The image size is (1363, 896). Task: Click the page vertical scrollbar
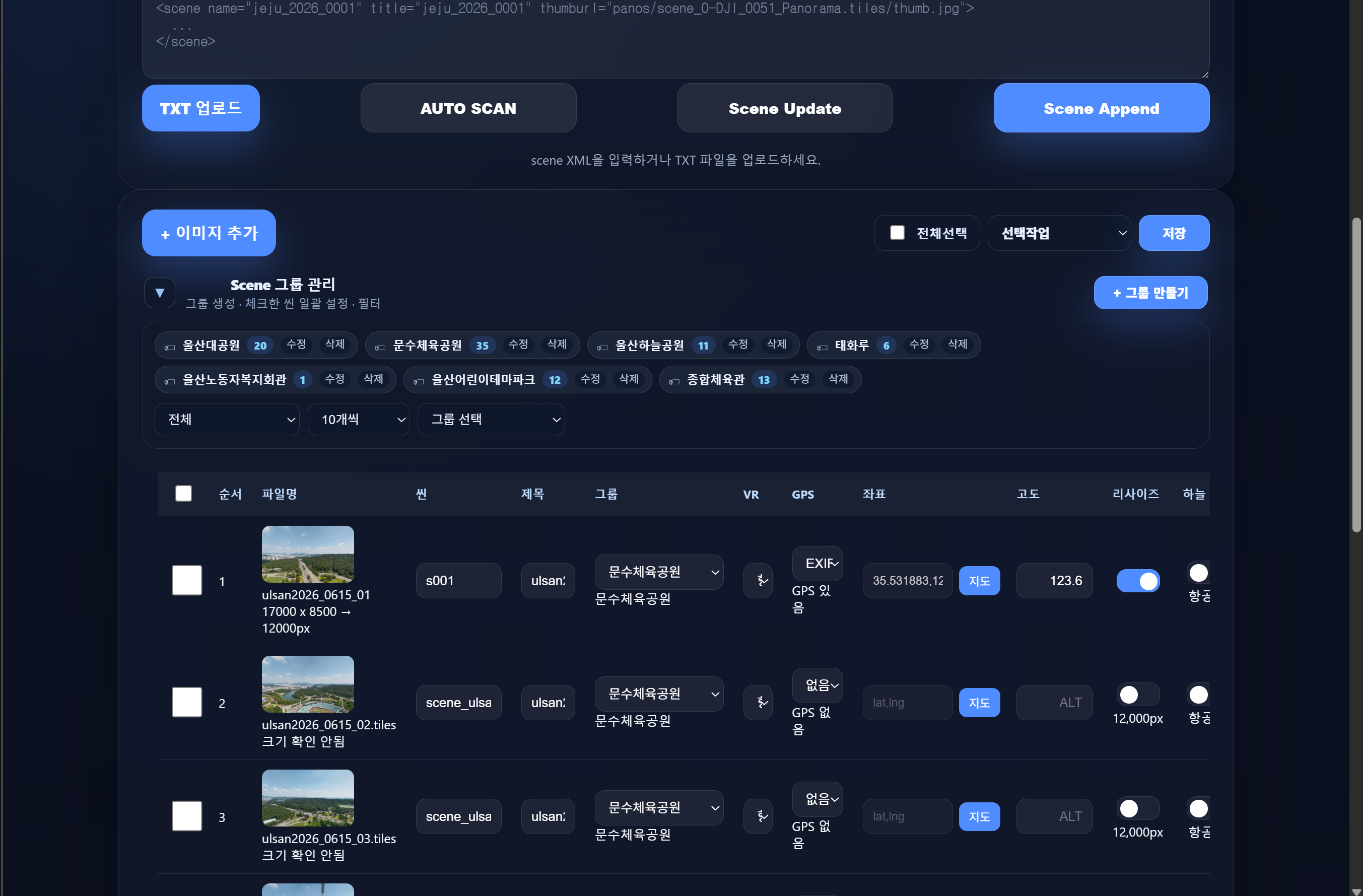tap(1356, 375)
